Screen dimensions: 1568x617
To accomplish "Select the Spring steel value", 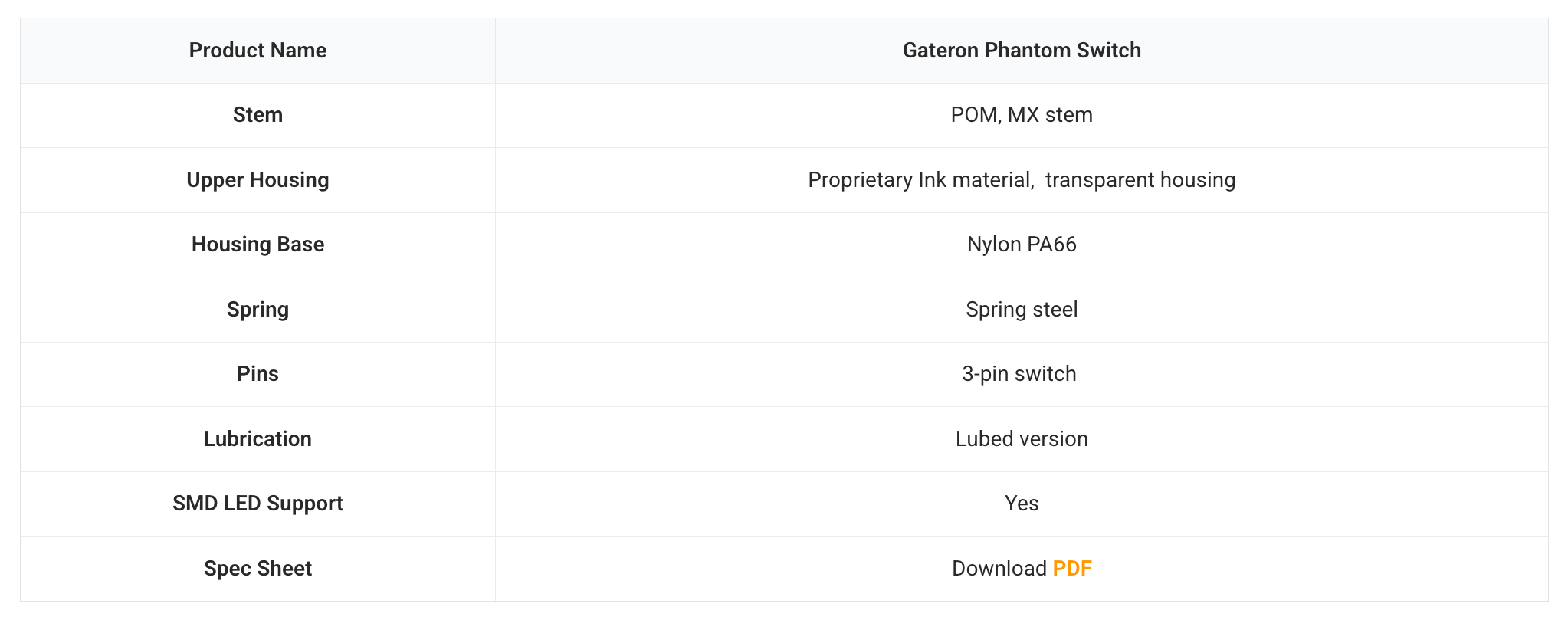I will tap(1021, 310).
